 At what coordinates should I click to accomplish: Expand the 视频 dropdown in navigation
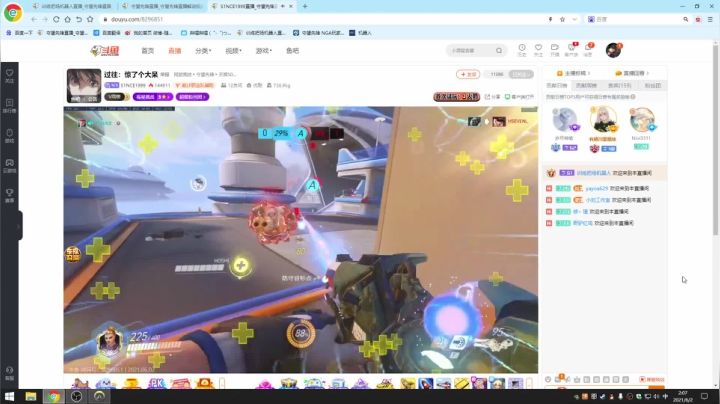233,50
